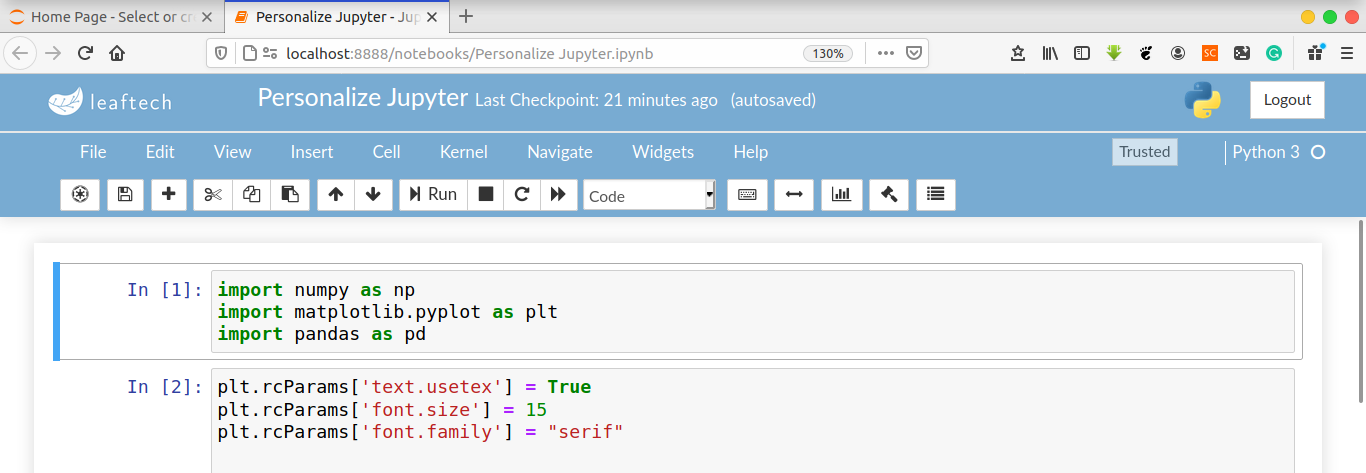Expand the page actions three-dot menu
1366x473 pixels.
(x=885, y=54)
